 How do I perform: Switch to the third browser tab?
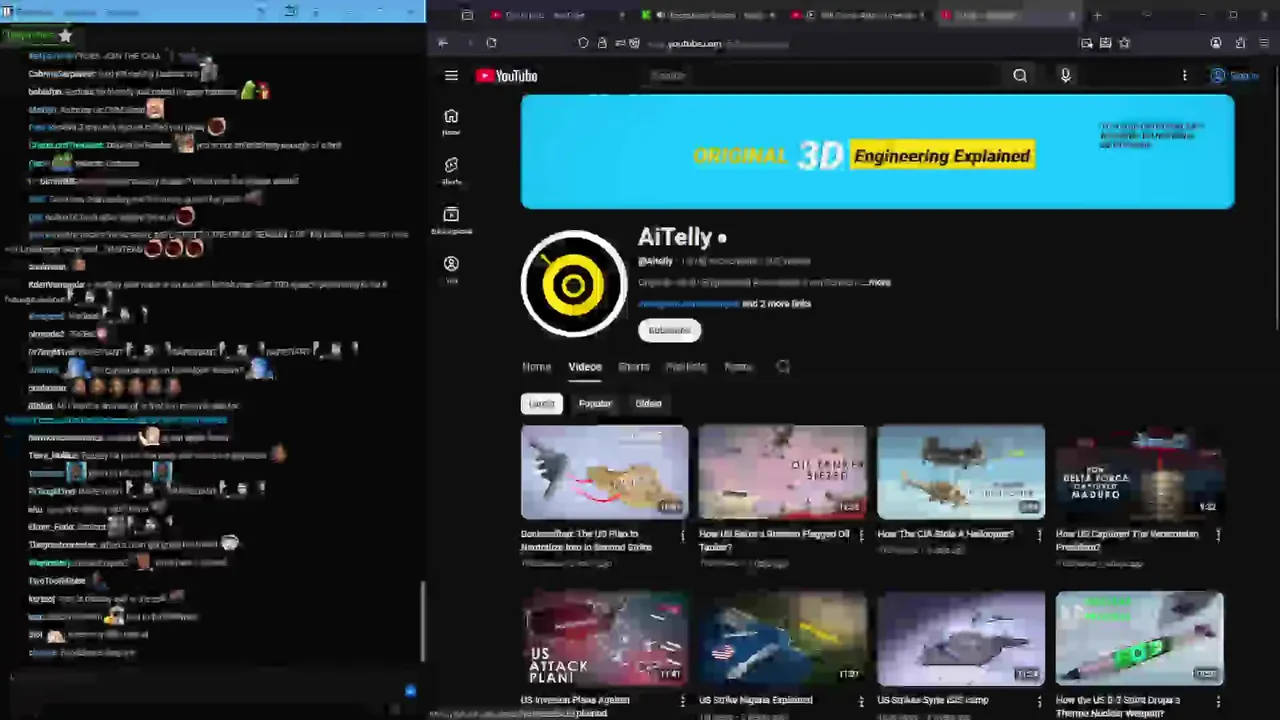tap(858, 16)
